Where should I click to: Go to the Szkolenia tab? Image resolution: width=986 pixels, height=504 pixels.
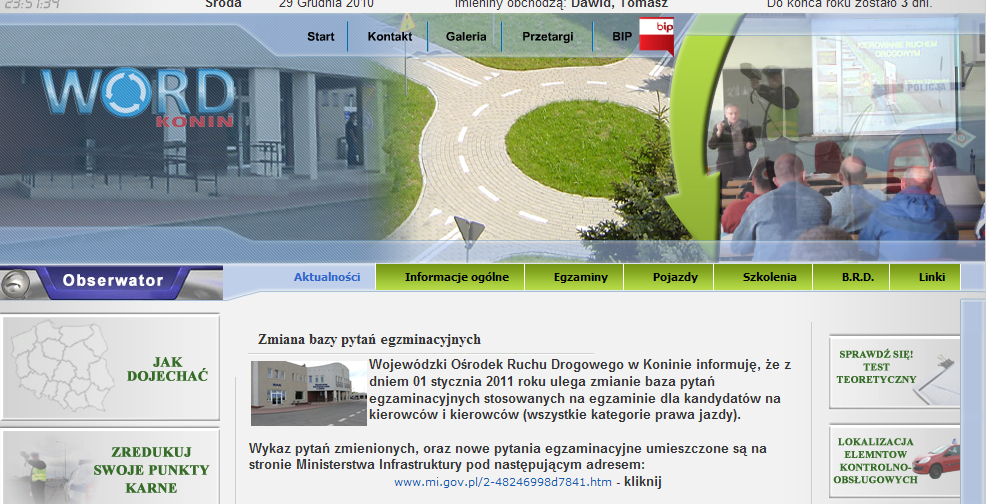pos(763,277)
